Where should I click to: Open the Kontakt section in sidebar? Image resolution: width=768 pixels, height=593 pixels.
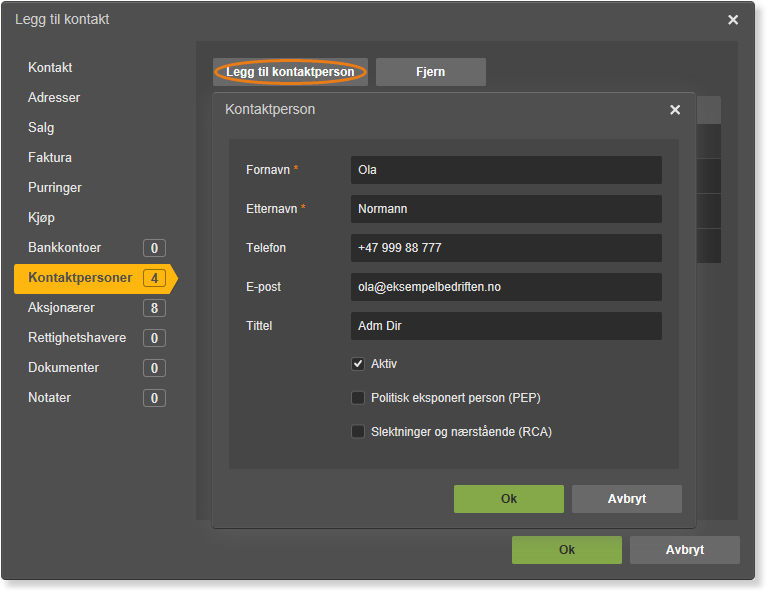pyautogui.click(x=50, y=68)
